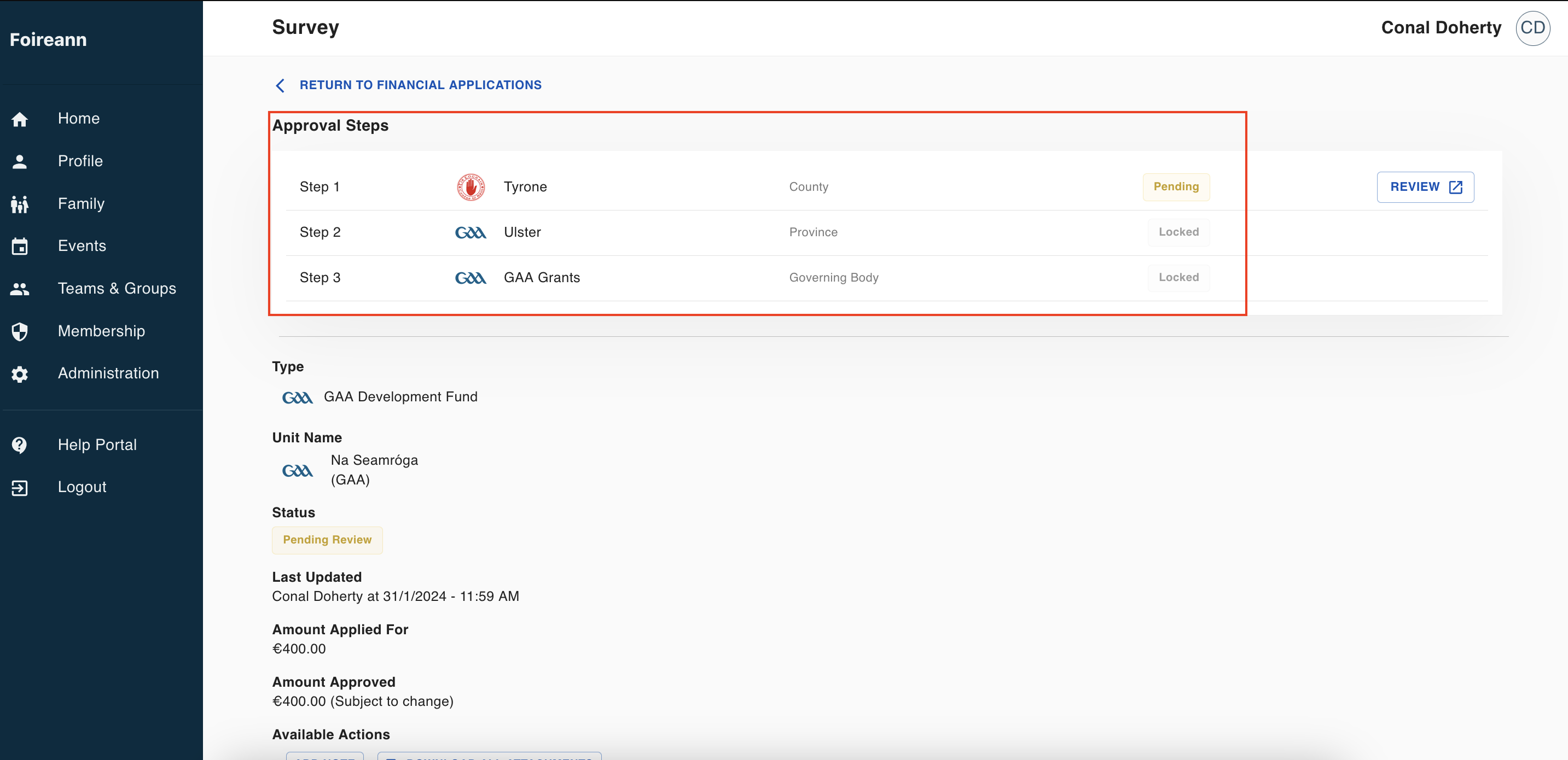The width and height of the screenshot is (1568, 760).
Task: Go to the Events section
Action: click(x=82, y=246)
